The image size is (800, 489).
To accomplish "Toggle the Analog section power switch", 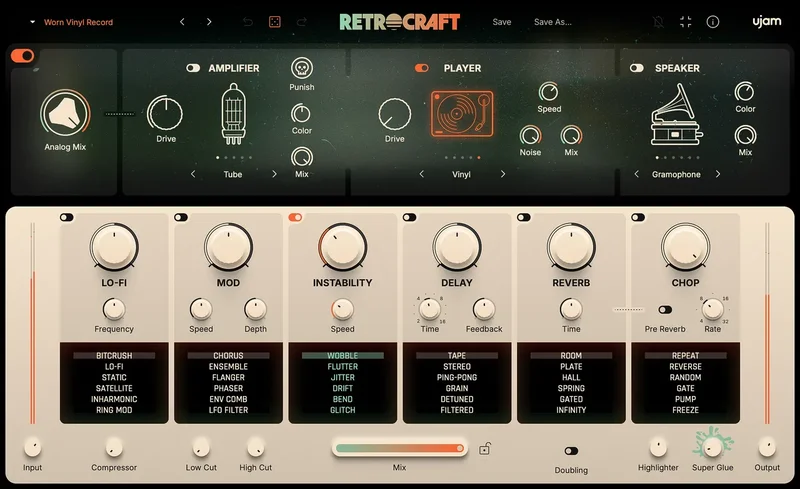I will point(22,55).
